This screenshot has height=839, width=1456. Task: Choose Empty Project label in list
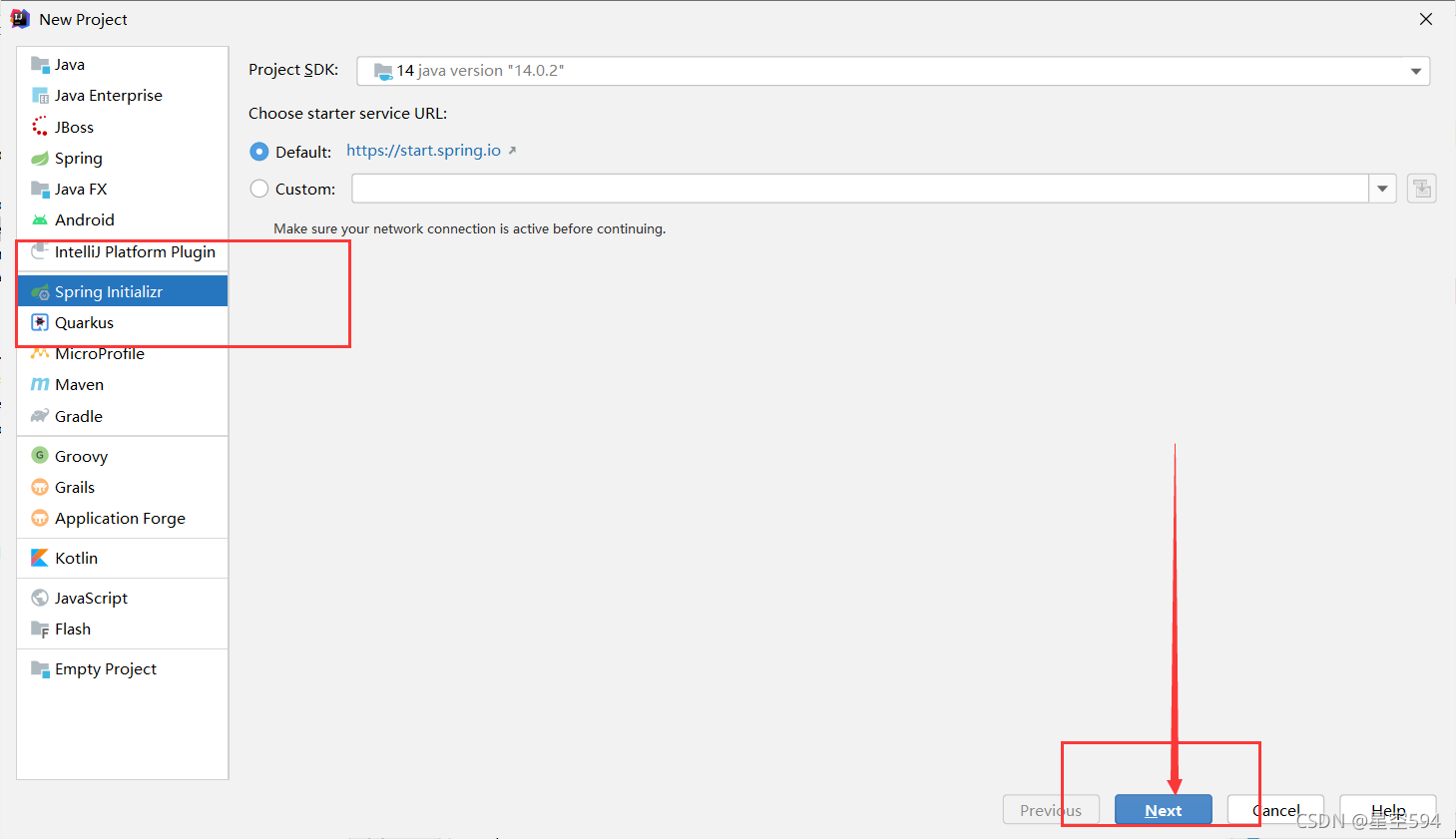[x=106, y=669]
